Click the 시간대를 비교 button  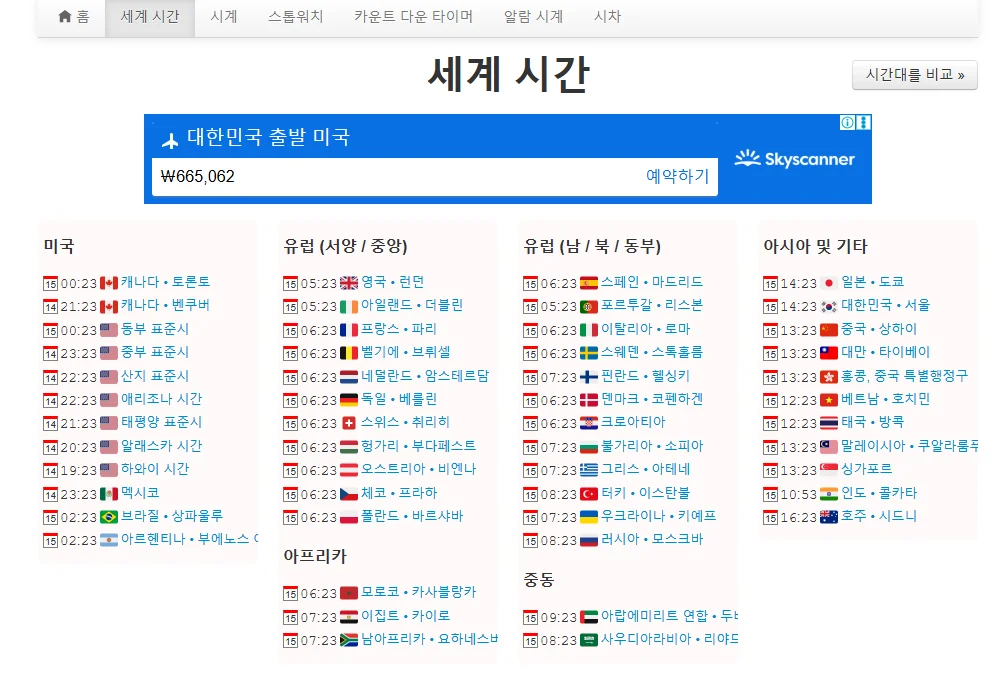pyautogui.click(x=913, y=75)
